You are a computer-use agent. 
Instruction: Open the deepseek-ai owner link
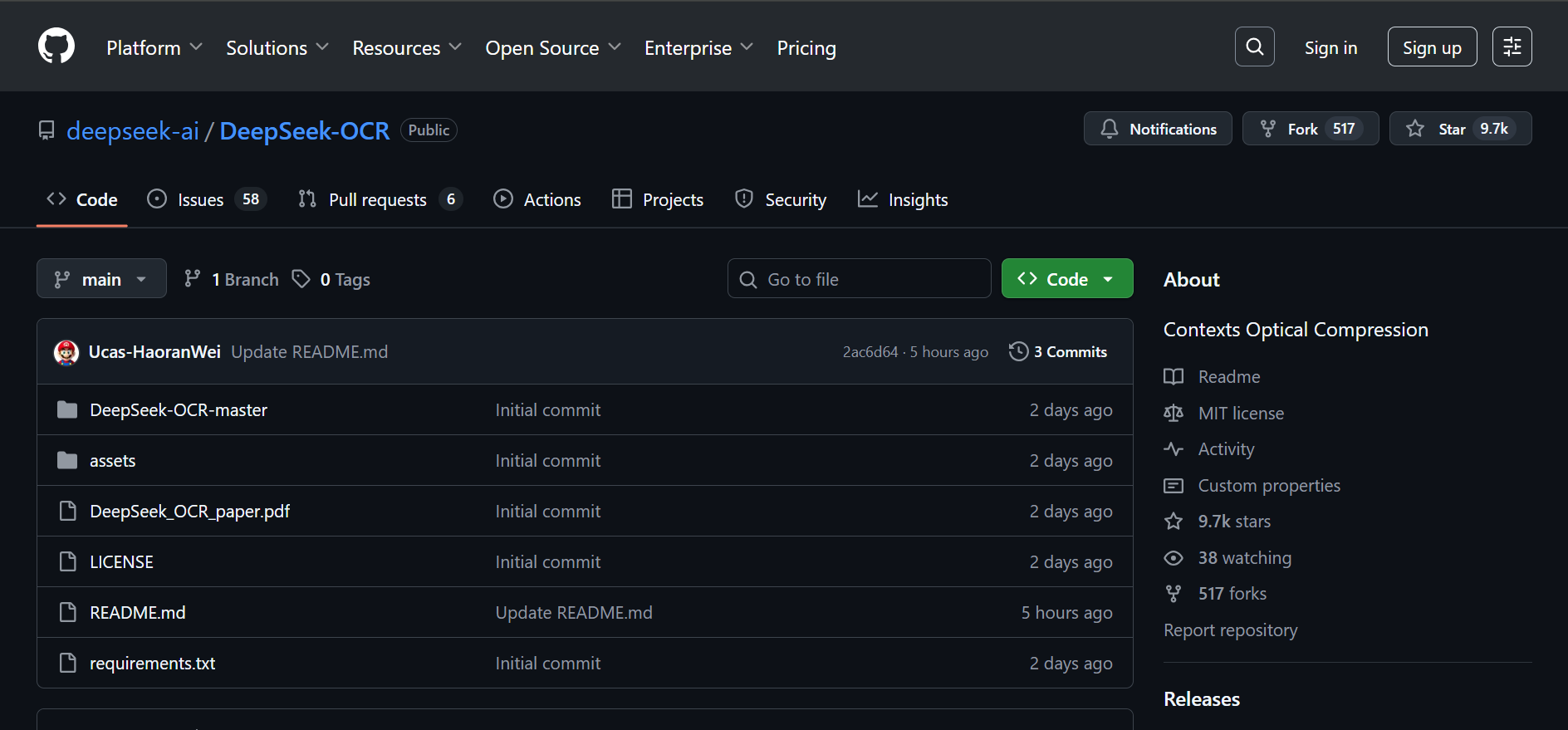[133, 130]
